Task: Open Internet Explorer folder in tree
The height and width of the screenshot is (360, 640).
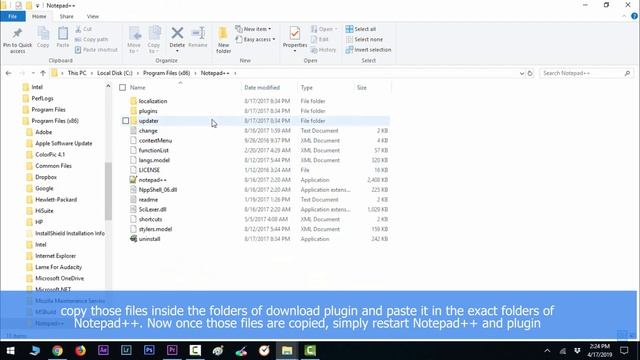Action: coord(56,256)
